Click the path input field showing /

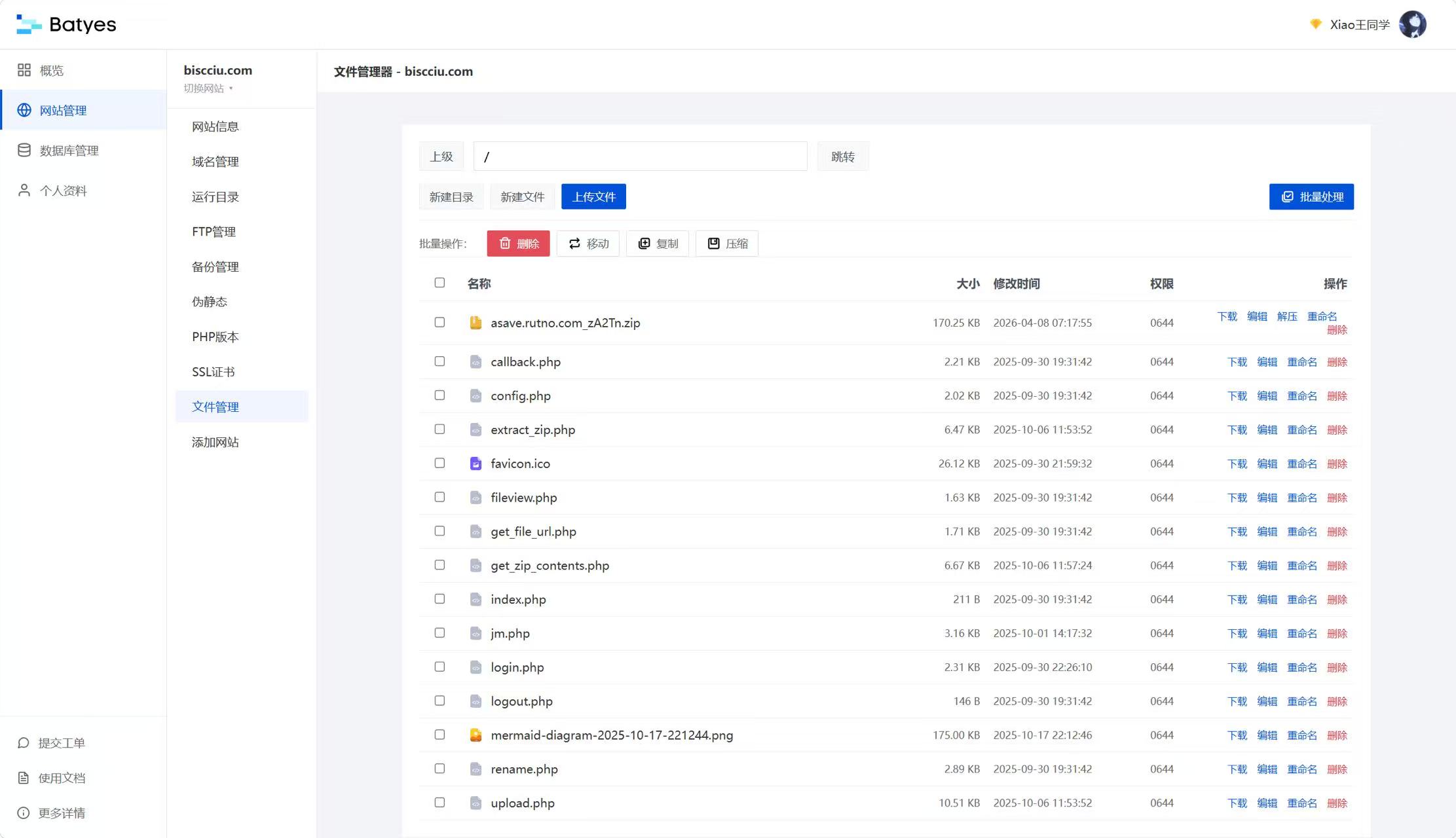click(640, 156)
